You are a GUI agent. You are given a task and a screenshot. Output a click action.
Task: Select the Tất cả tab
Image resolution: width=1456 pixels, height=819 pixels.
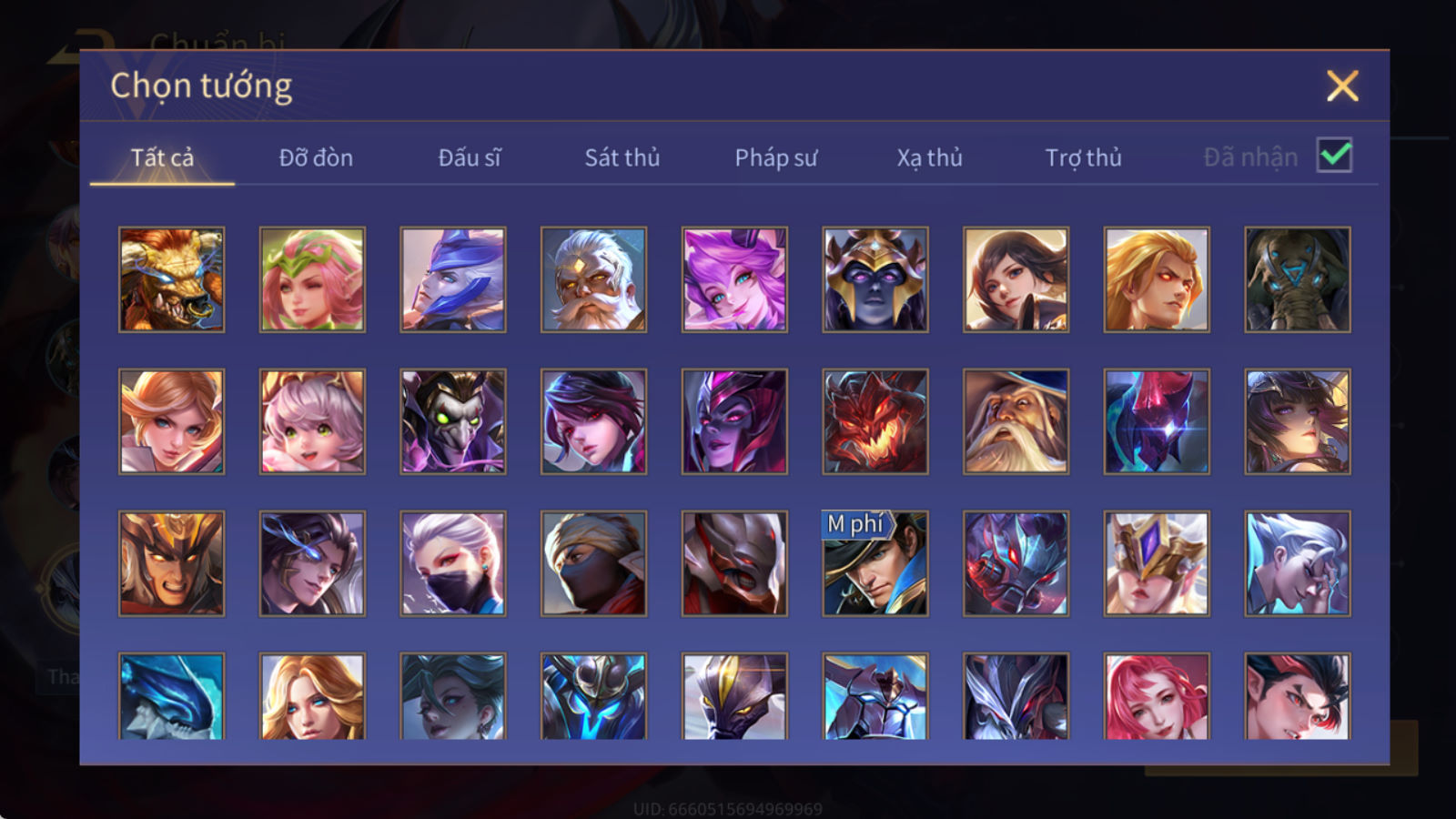162,157
